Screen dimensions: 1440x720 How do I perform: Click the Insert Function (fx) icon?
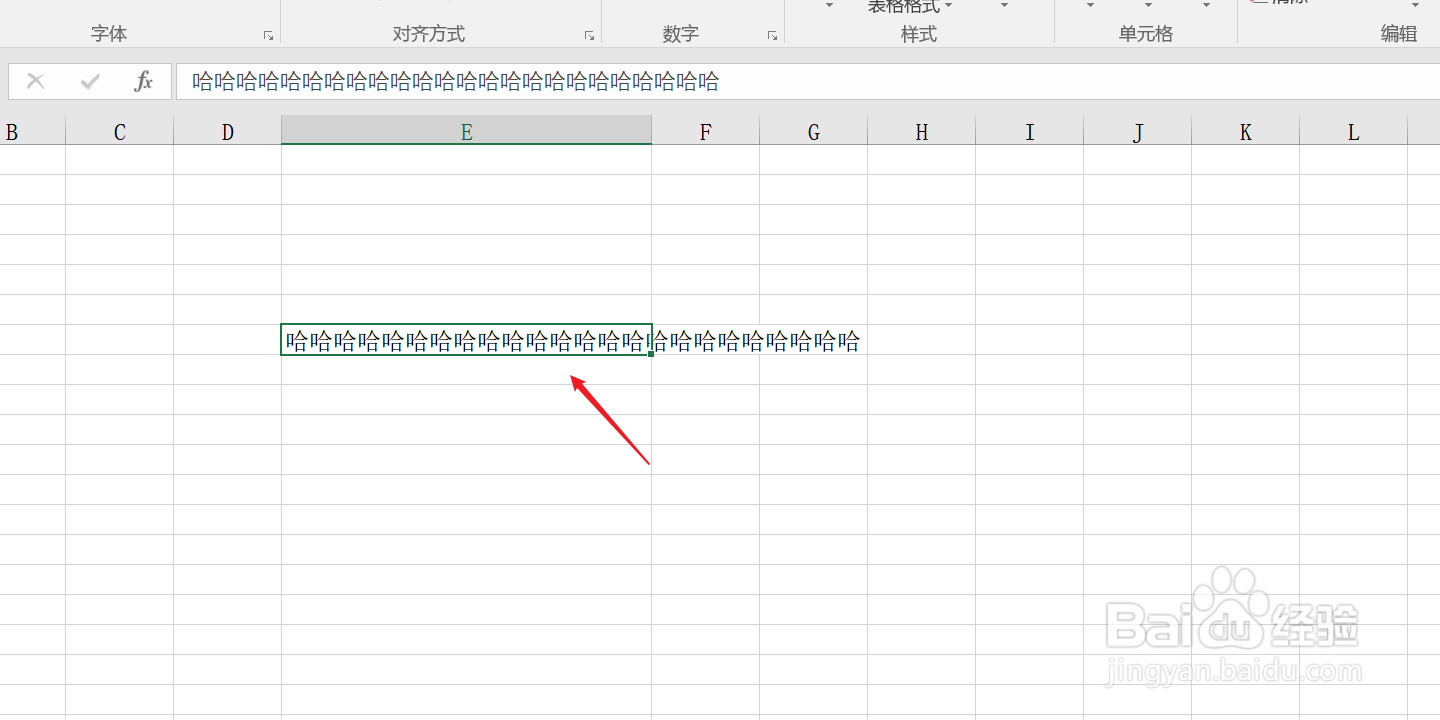point(143,81)
